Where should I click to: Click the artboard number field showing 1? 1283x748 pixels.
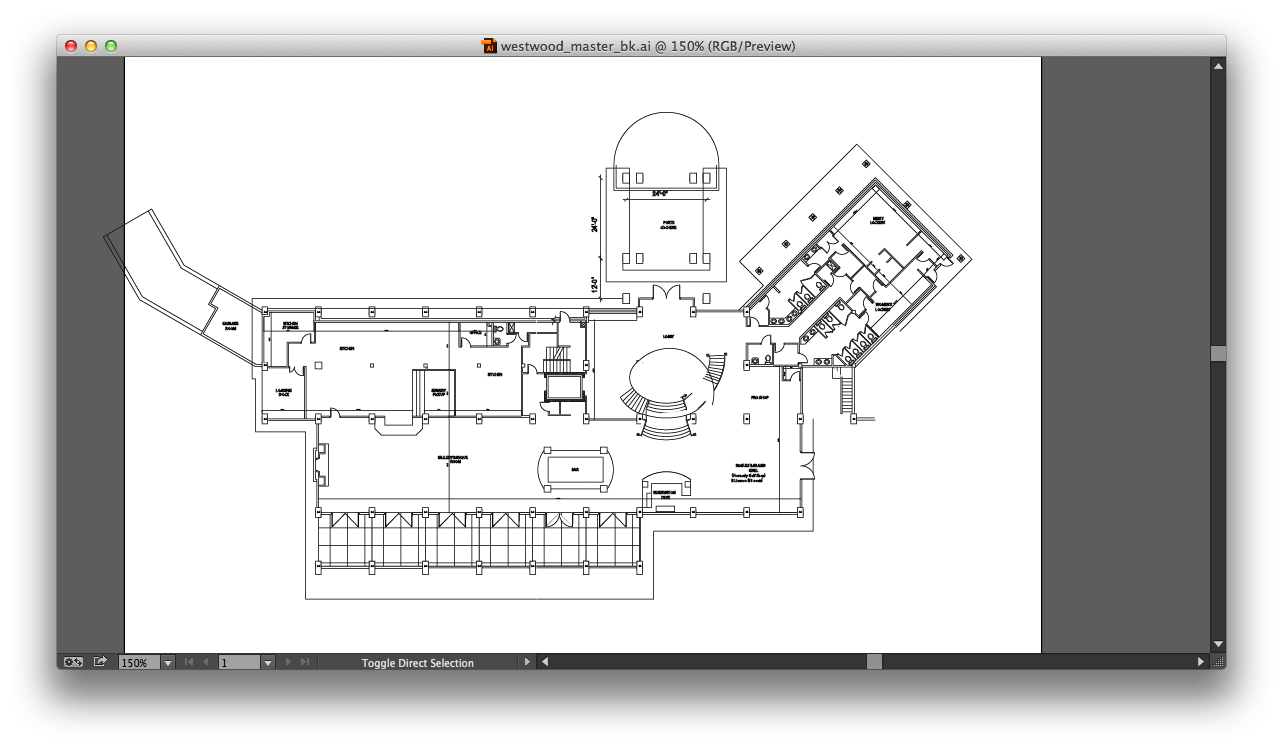point(239,662)
